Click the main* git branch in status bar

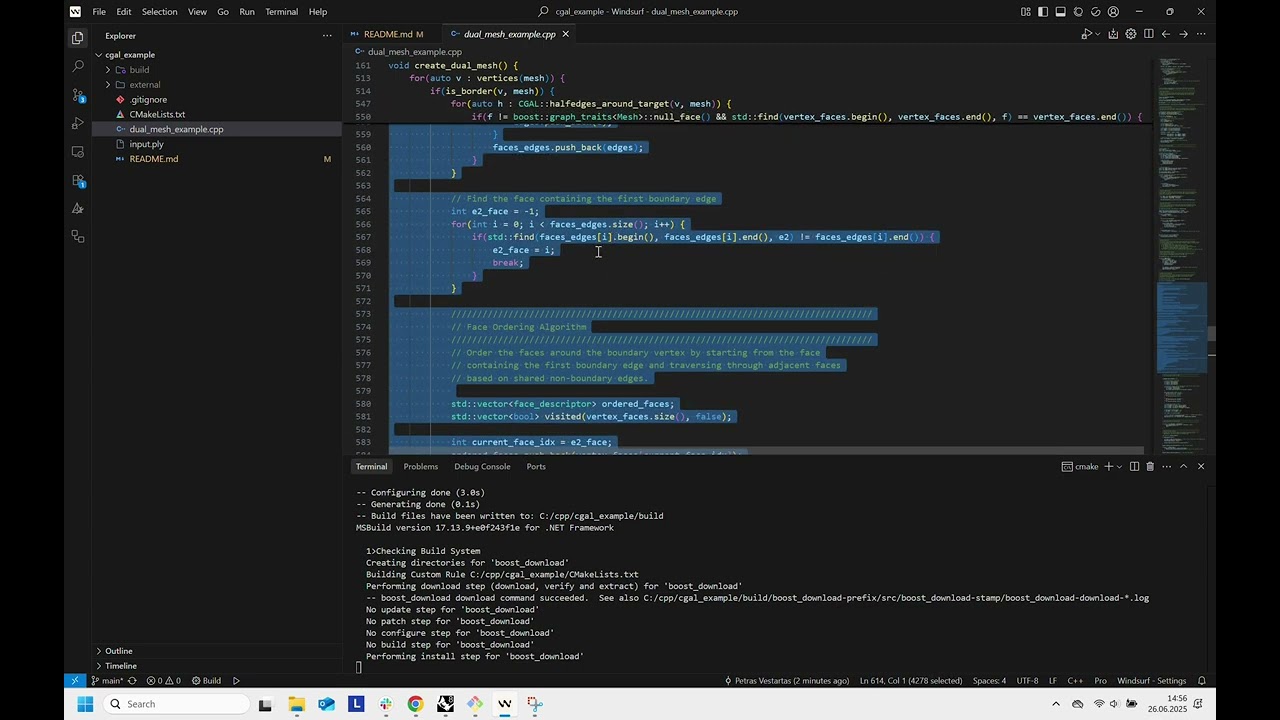pos(106,681)
